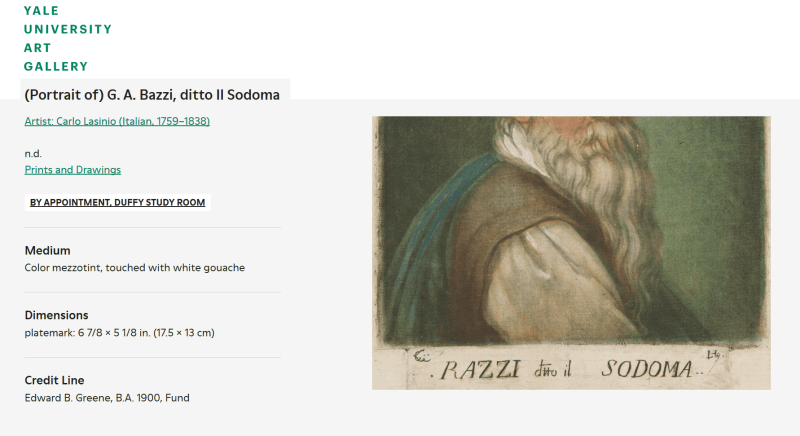This screenshot has width=800, height=436.
Task: Open the Prints and Drawings link
Action: pyautogui.click(x=72, y=170)
